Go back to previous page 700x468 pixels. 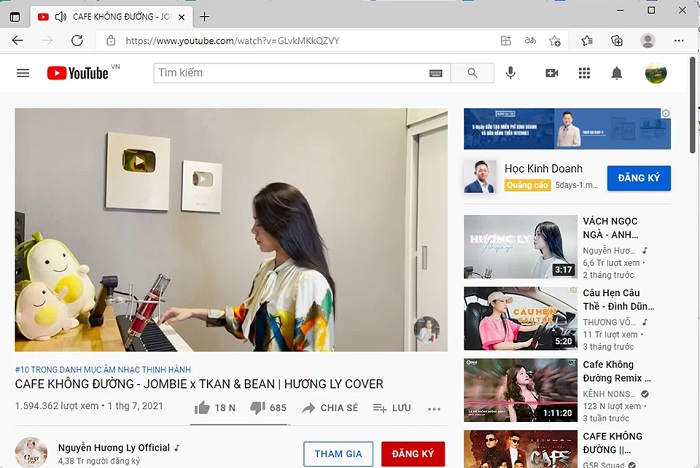(x=17, y=41)
